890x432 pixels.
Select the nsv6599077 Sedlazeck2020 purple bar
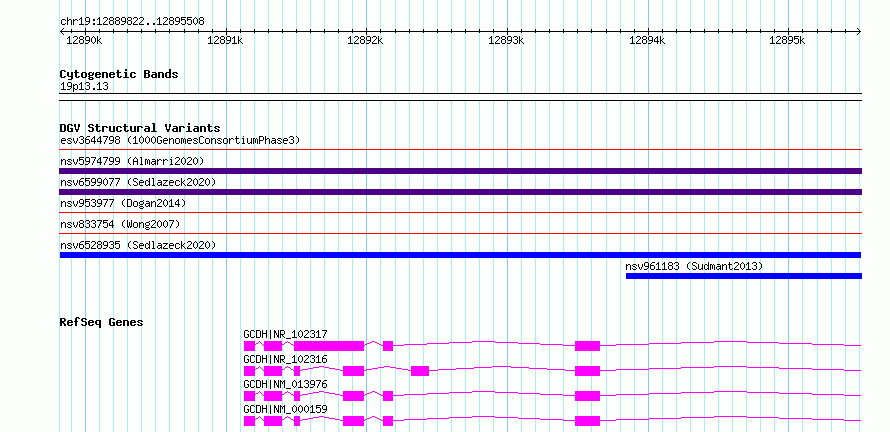pos(461,192)
